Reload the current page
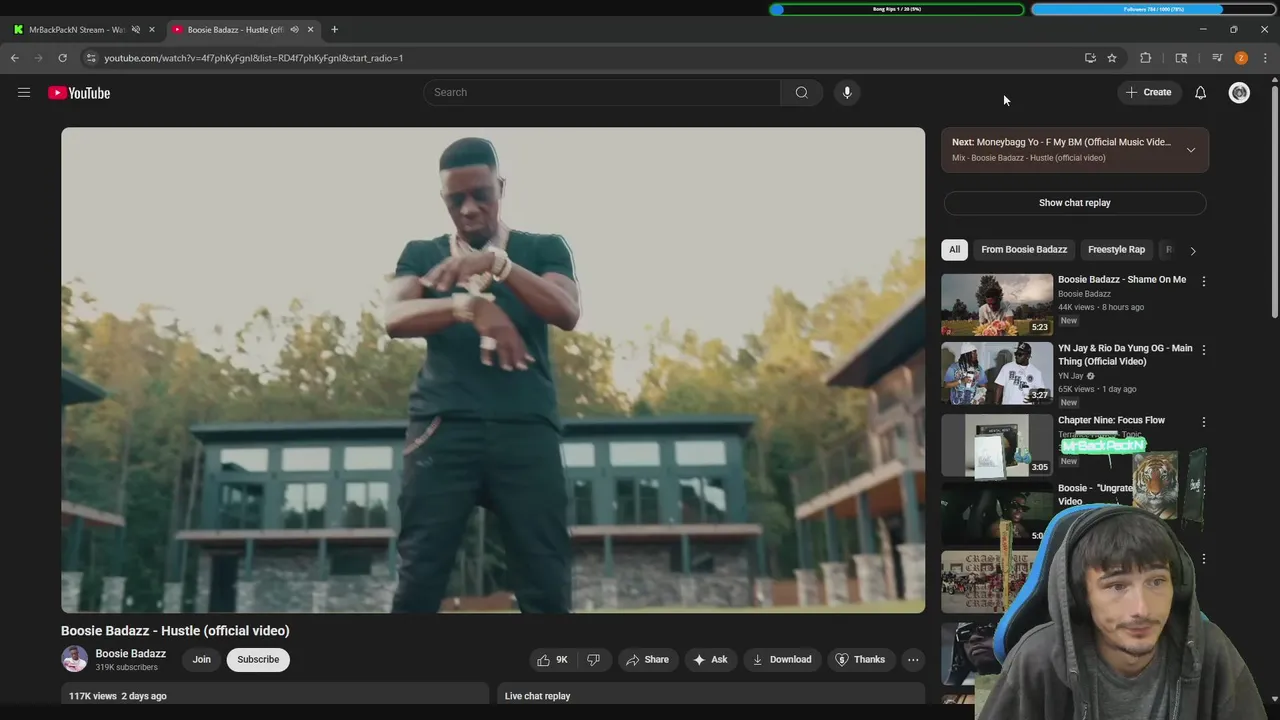The height and width of the screenshot is (720, 1280). [62, 58]
